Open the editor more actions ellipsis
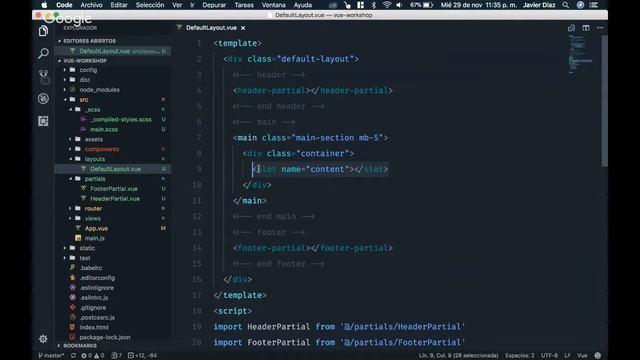This screenshot has height=360, width=640. (600, 28)
